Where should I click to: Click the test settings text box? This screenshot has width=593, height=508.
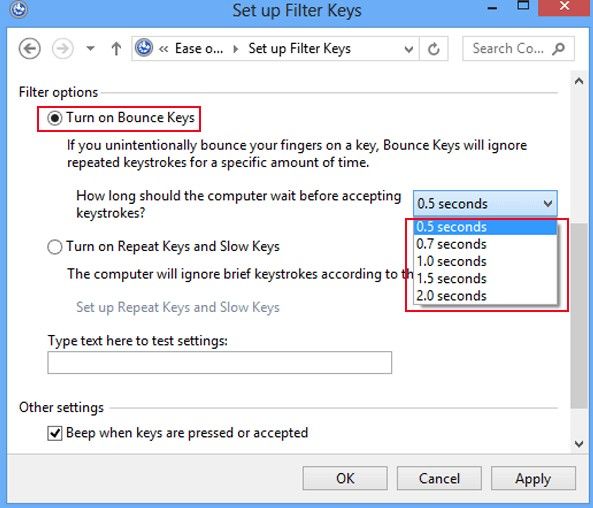(x=220, y=362)
